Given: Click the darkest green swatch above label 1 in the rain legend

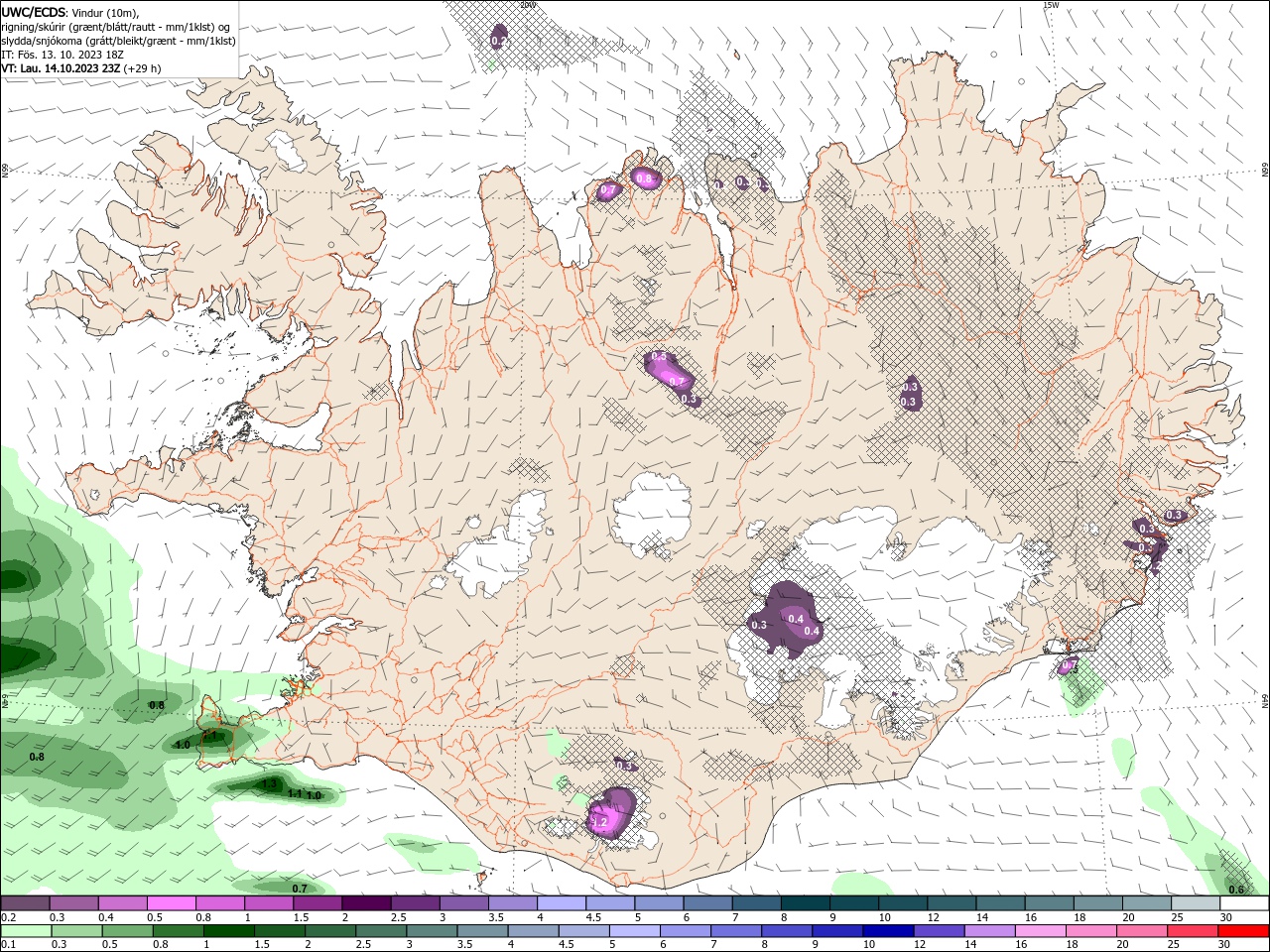Looking at the screenshot, I should tap(228, 931).
